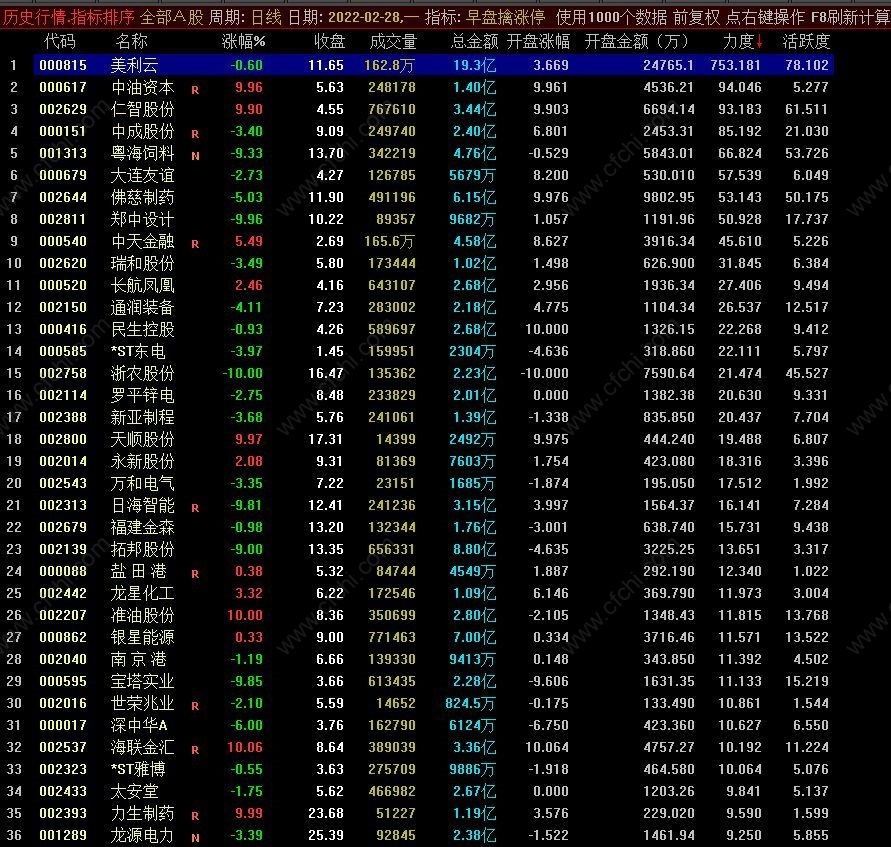Click the 涨幅% column header
Image resolution: width=891 pixels, height=847 pixels.
[x=243, y=41]
